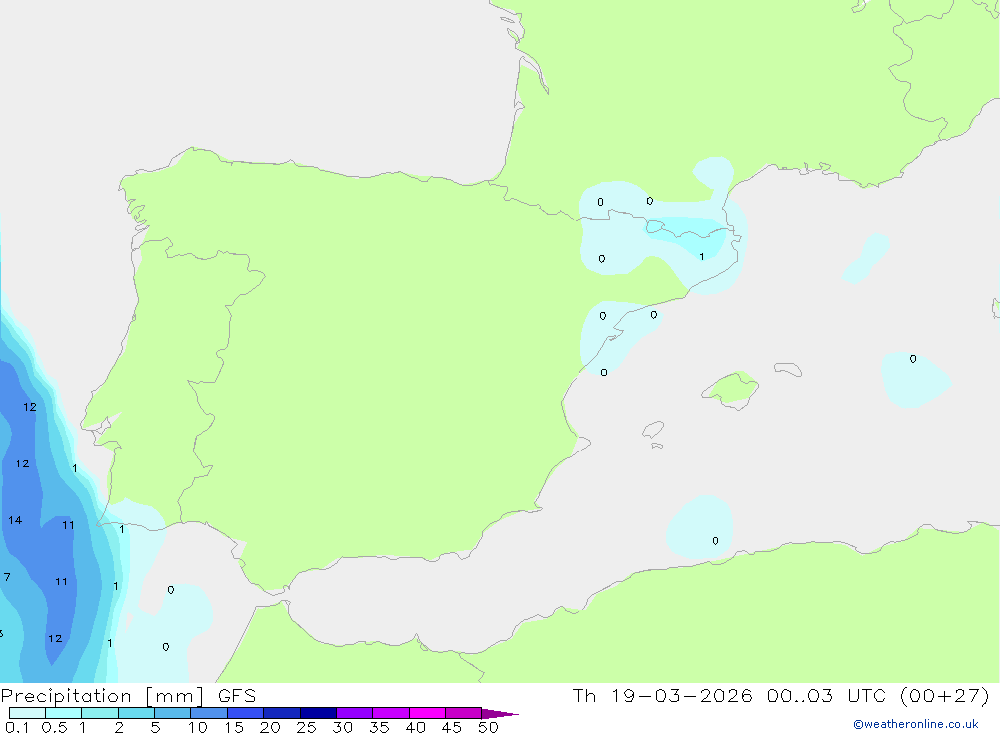Click the 15–20 mm legend color segment
The image size is (1000, 733).
[x=245, y=713]
